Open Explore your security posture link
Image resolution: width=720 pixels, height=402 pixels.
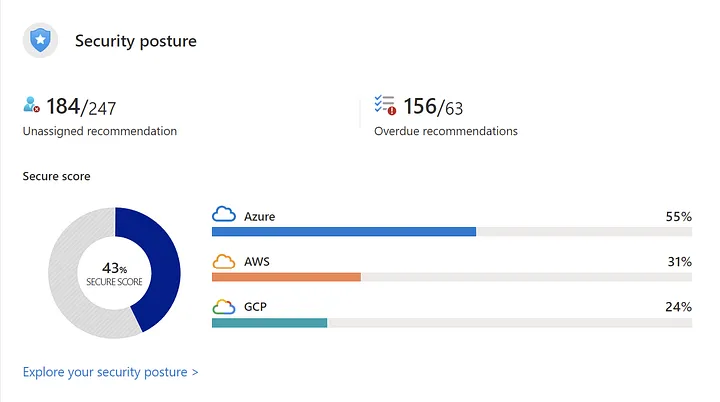click(110, 372)
